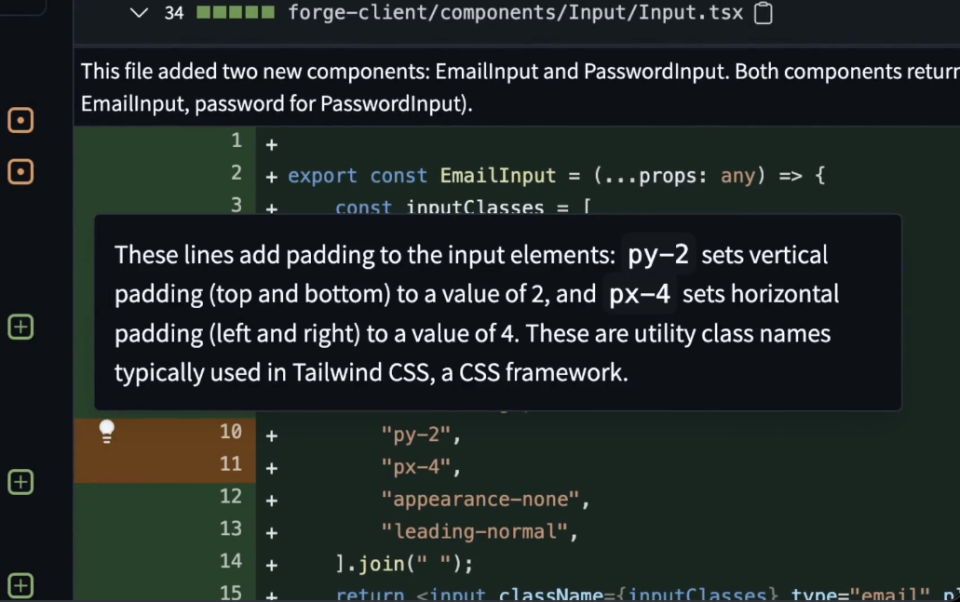Image resolution: width=960 pixels, height=602 pixels.
Task: Click the green diff stat squares
Action: 235,13
